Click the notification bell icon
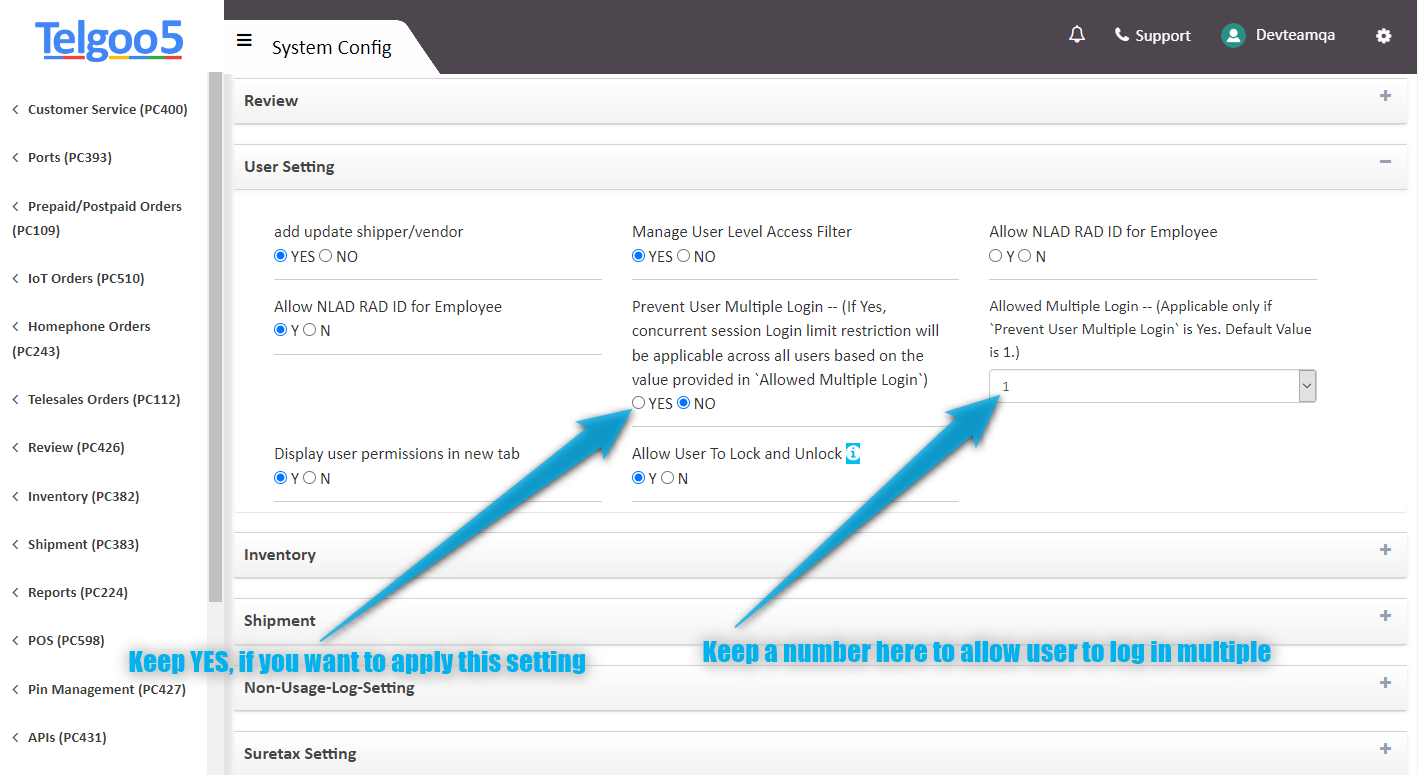The height and width of the screenshot is (775, 1418). (1076, 35)
